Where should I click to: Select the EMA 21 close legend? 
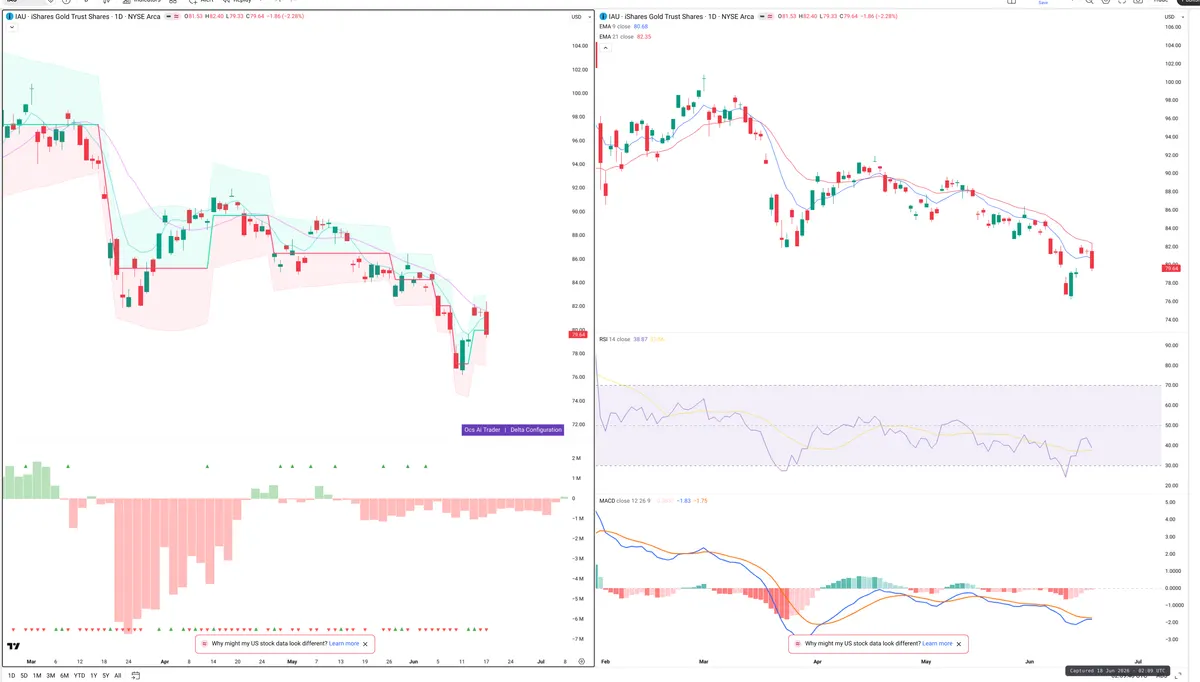point(616,37)
